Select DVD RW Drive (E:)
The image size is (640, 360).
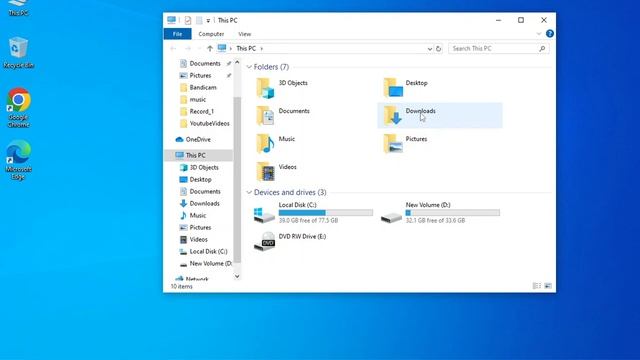tap(290, 241)
